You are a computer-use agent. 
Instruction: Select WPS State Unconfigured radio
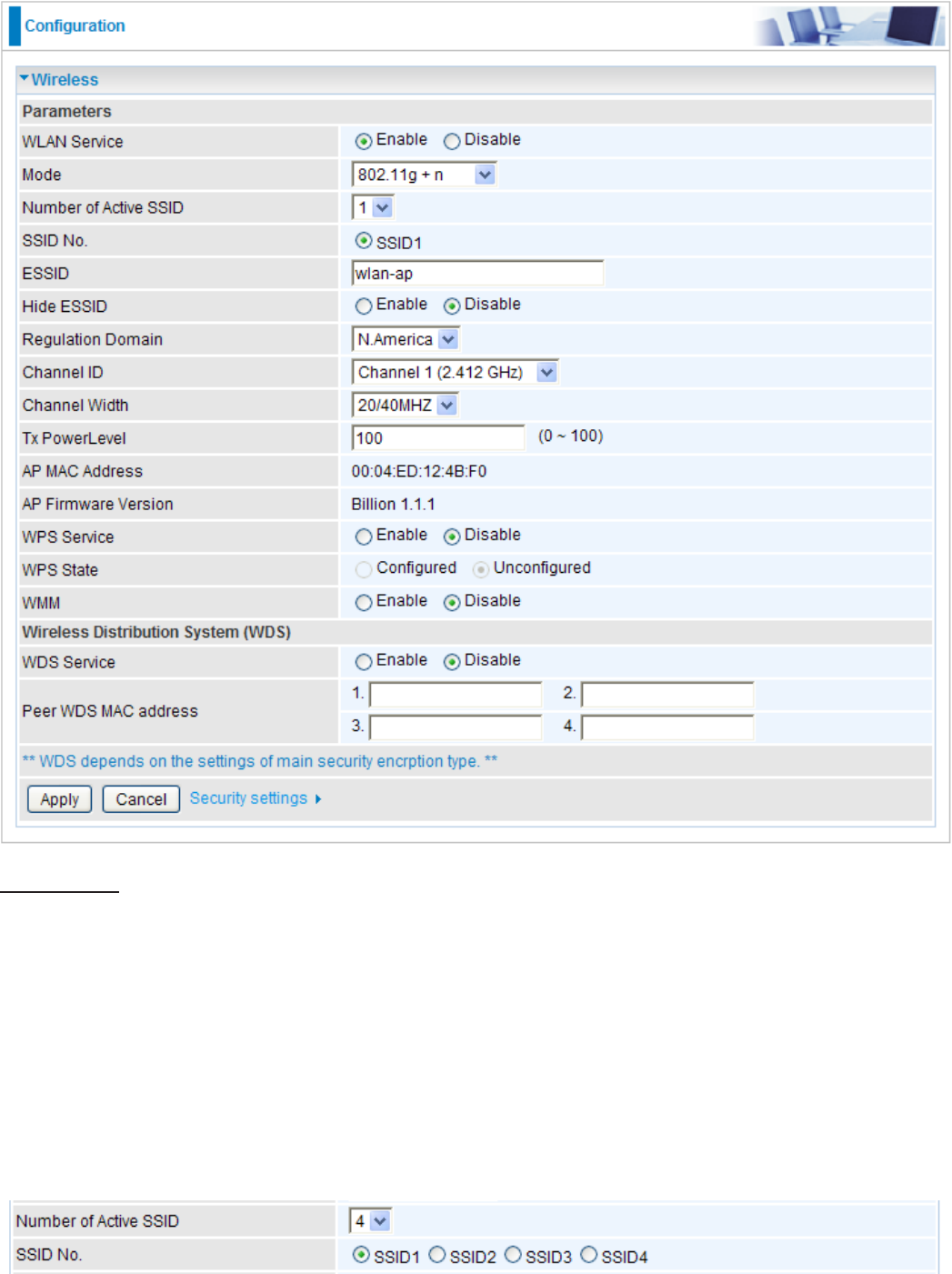coord(481,569)
